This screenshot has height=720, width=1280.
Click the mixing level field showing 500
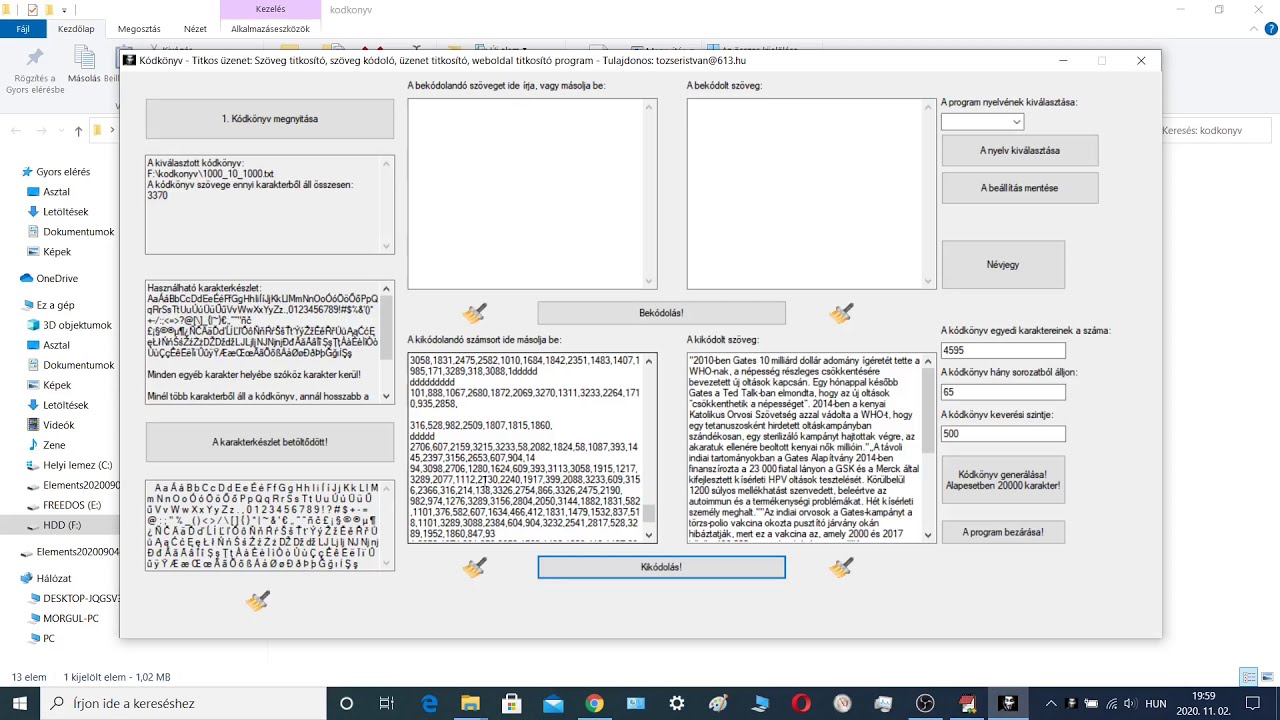pos(1003,434)
